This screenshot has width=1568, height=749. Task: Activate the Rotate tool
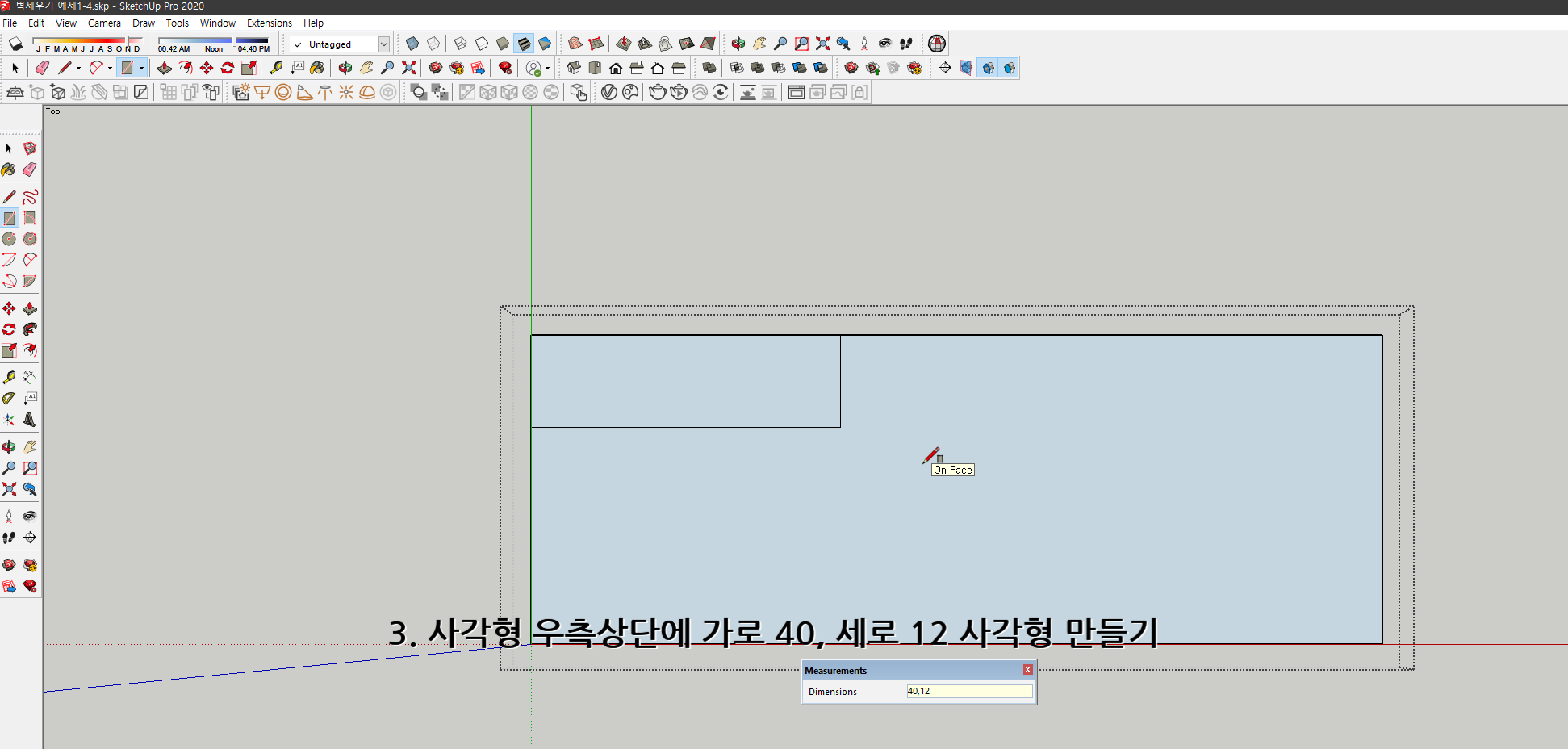(10, 331)
